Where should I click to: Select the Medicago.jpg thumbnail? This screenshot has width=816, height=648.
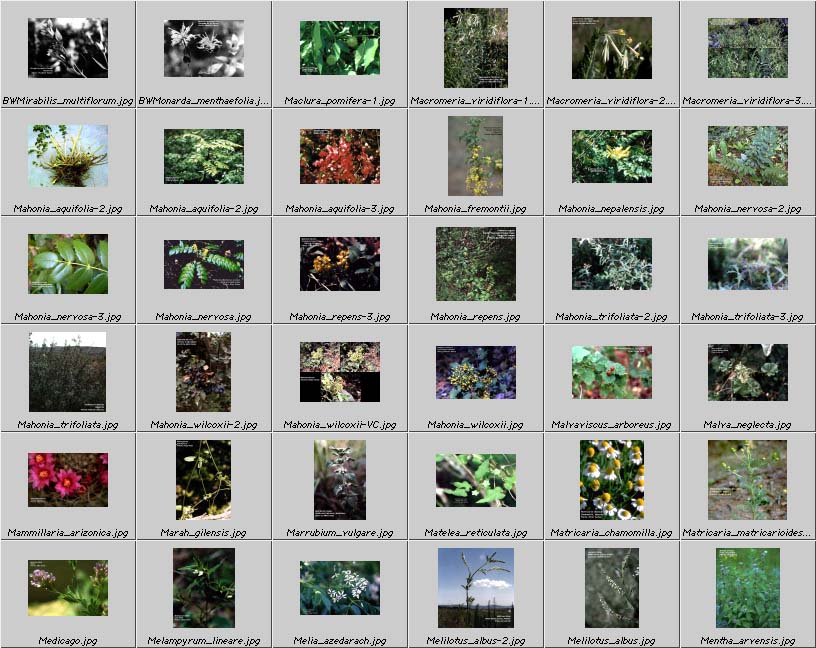(x=68, y=588)
